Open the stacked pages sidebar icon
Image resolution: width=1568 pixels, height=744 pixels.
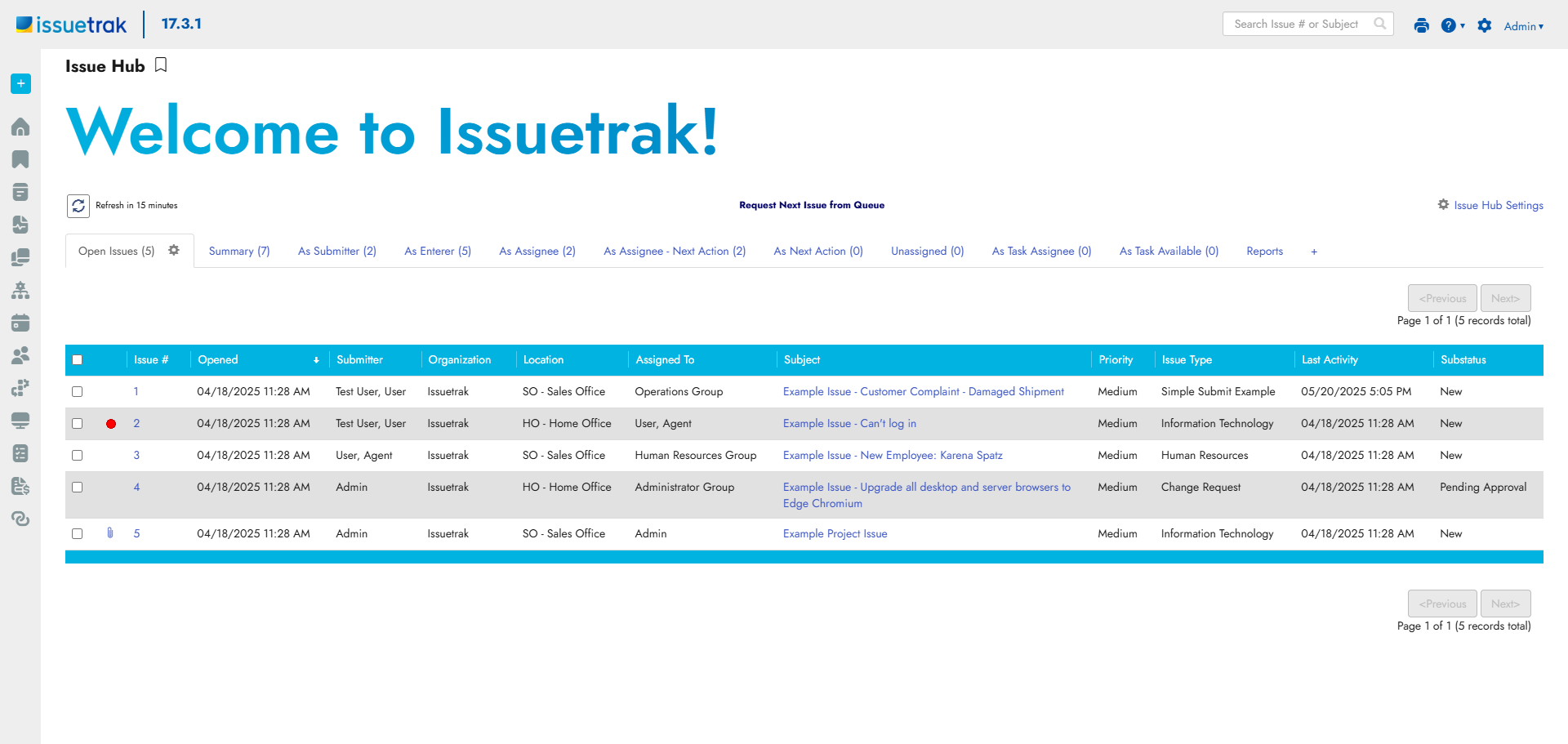coord(21,257)
